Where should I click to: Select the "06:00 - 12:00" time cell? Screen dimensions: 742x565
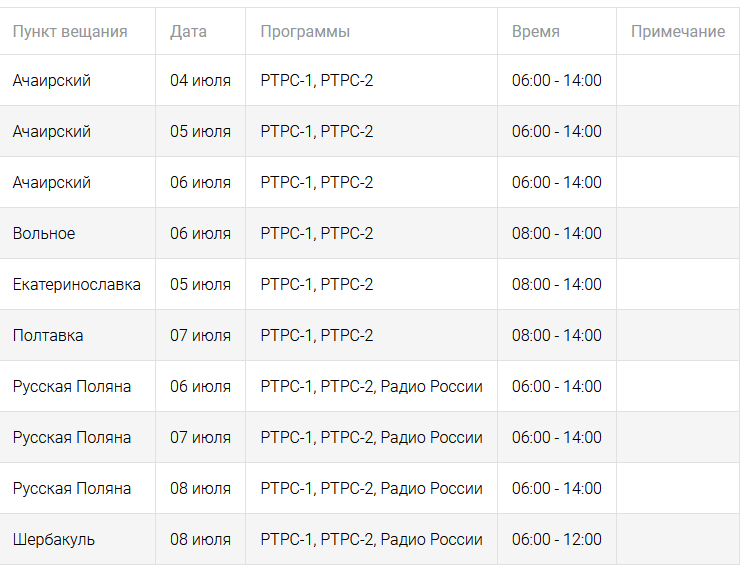(556, 540)
